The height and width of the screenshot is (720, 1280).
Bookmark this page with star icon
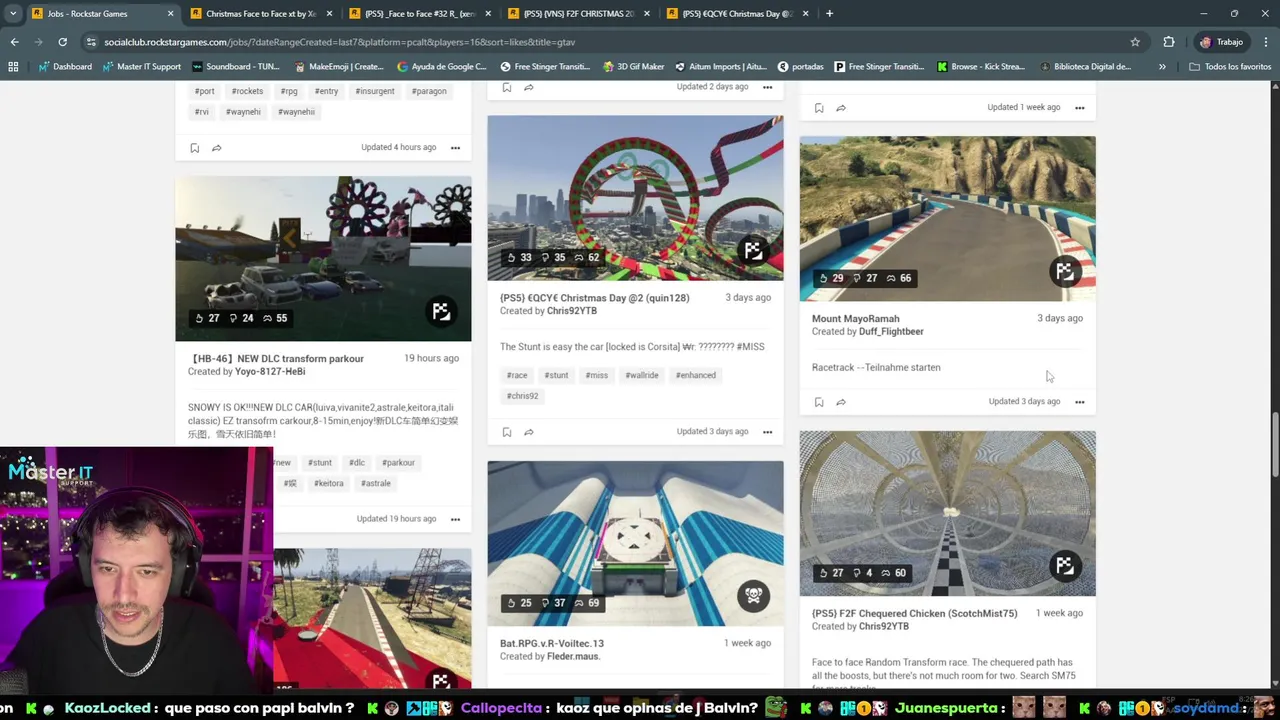[x=1135, y=42]
